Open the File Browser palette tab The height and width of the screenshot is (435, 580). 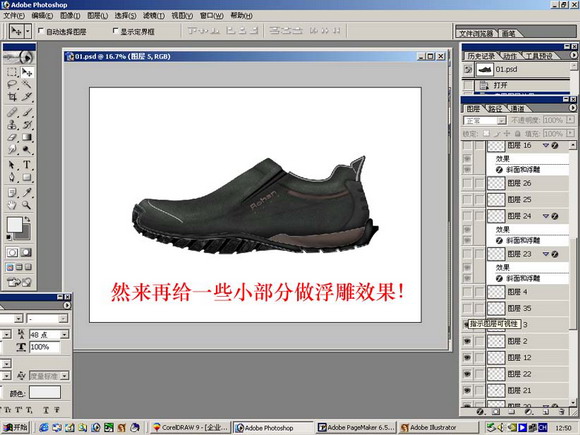tap(476, 33)
